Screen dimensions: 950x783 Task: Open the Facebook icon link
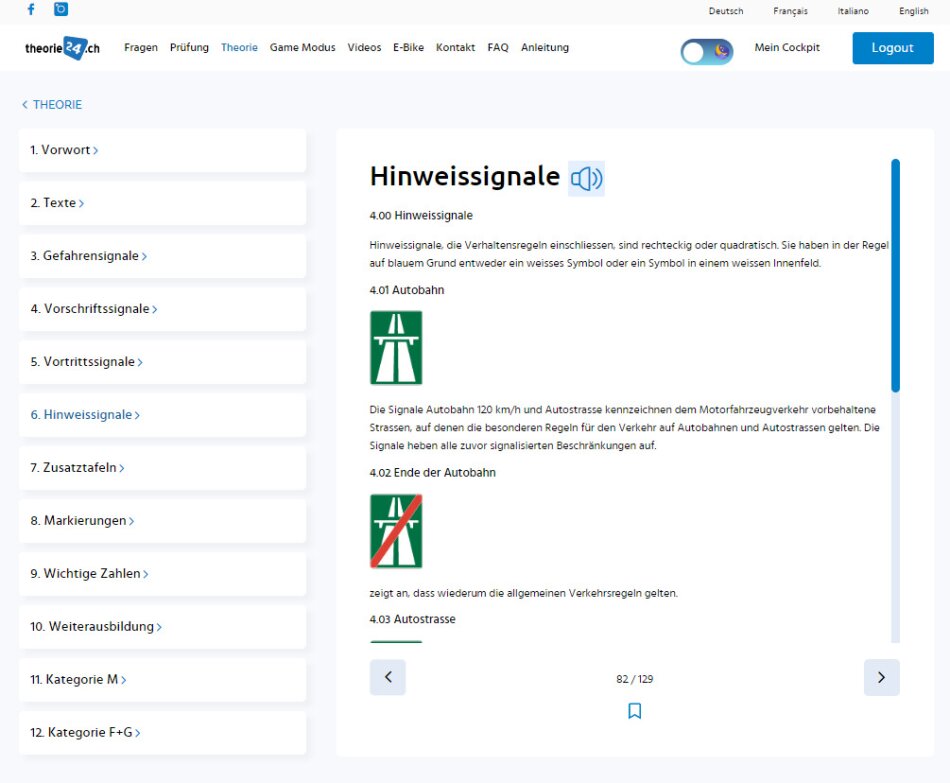click(x=32, y=9)
